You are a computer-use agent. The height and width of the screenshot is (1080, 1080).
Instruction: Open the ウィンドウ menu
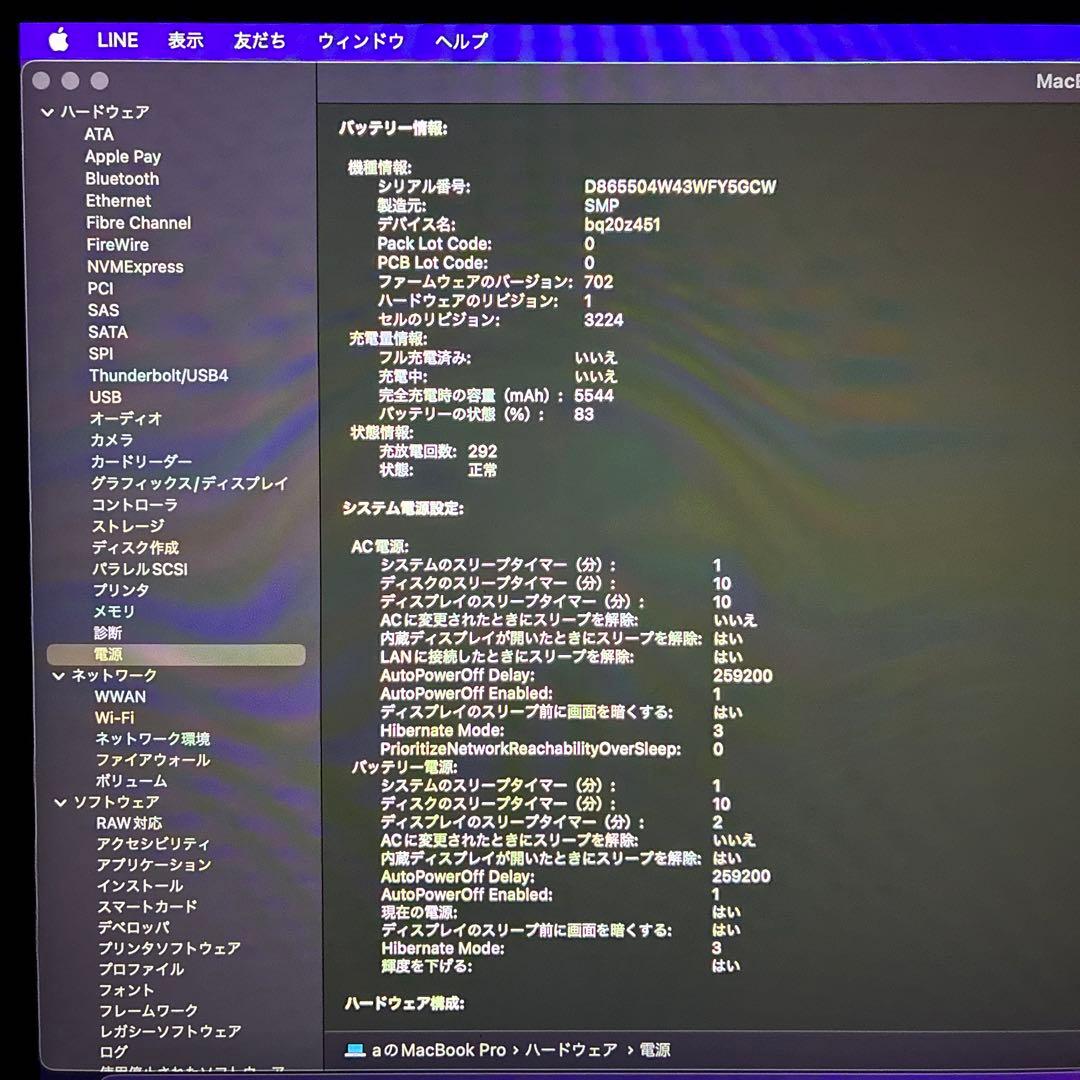(x=361, y=40)
